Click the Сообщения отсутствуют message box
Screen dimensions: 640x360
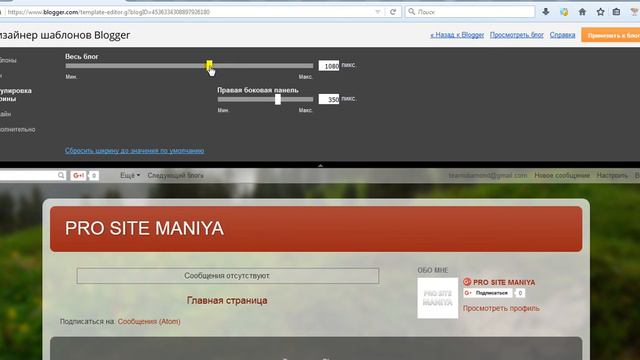[x=228, y=276]
